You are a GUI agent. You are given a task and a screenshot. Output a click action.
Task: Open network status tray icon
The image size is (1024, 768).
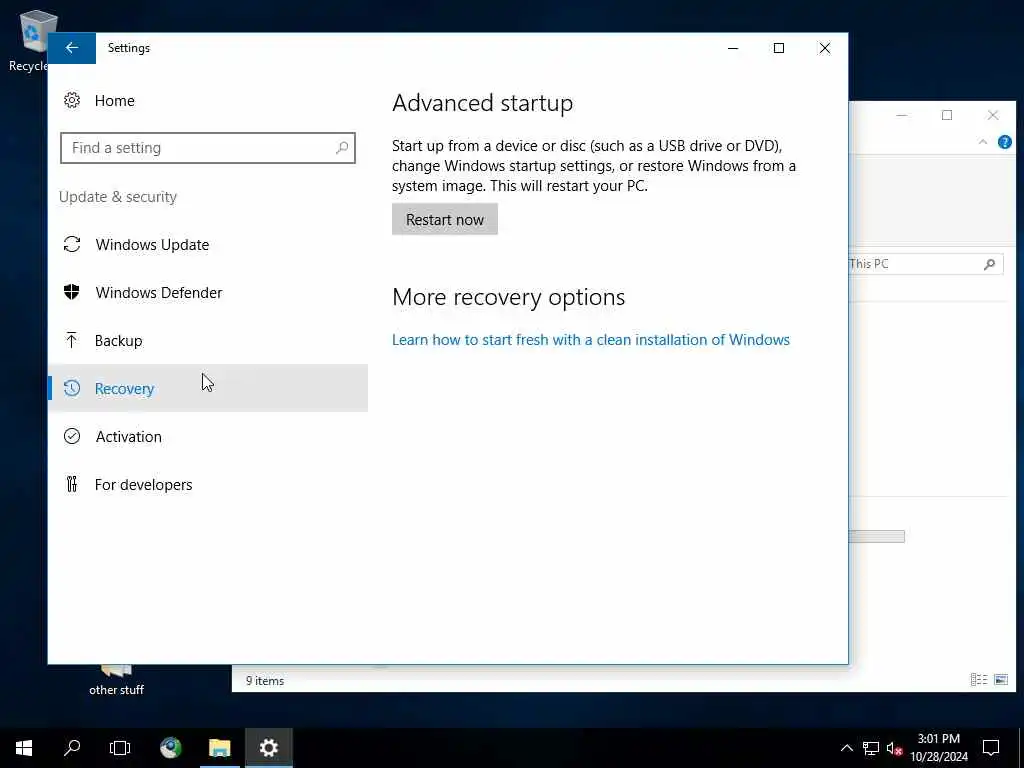point(871,748)
